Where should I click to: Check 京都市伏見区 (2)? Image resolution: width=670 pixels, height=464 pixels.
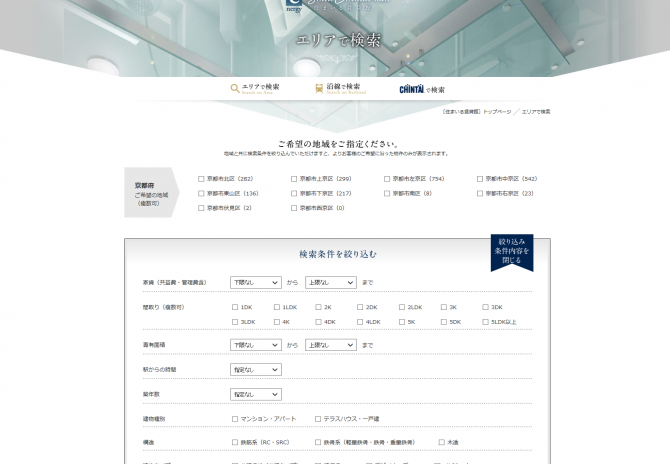(201, 208)
